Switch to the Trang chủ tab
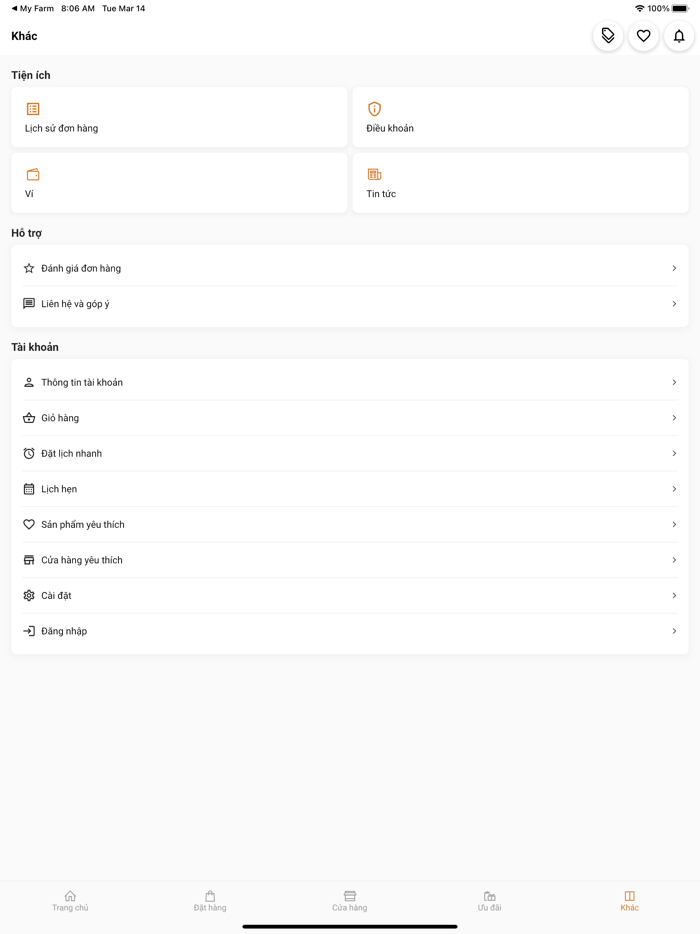700x934 pixels. (x=70, y=901)
